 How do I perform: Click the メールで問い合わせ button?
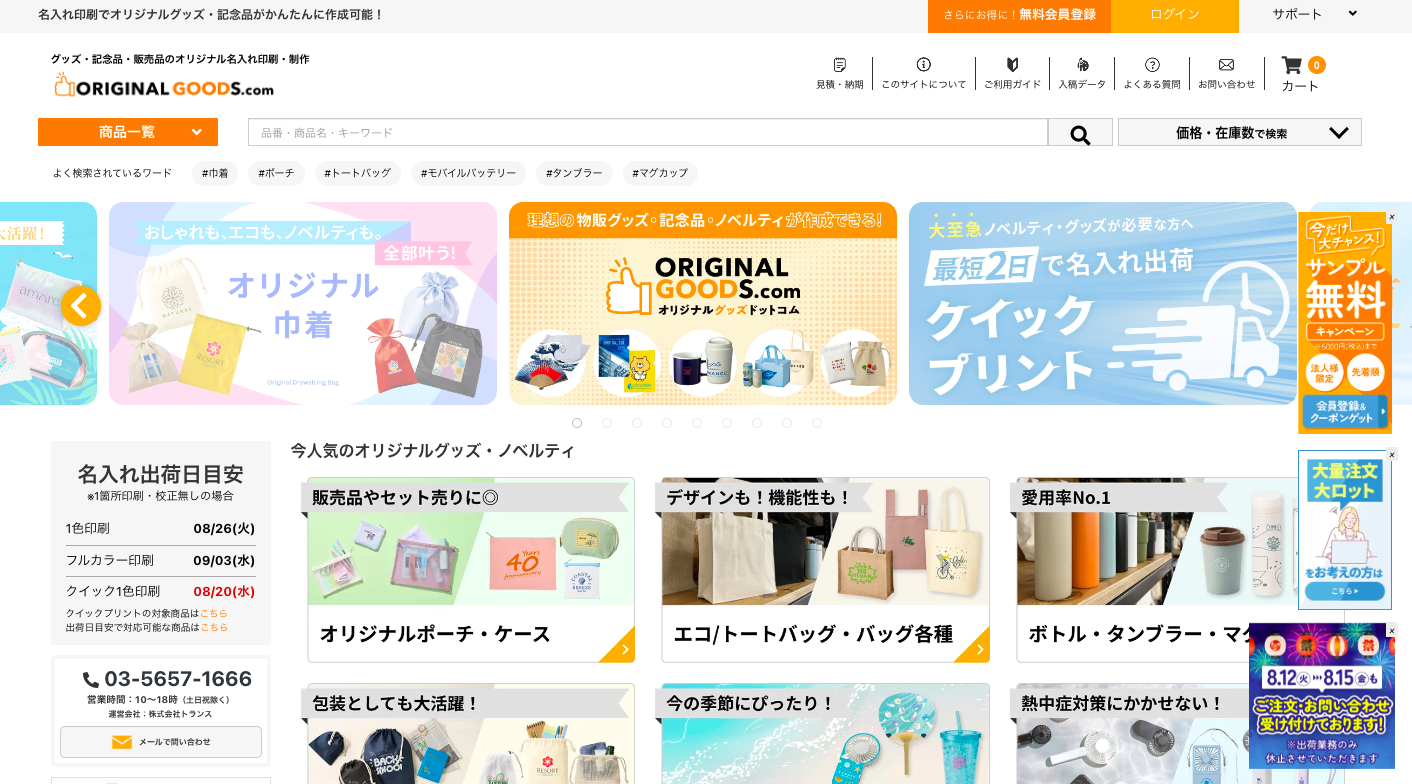(161, 742)
